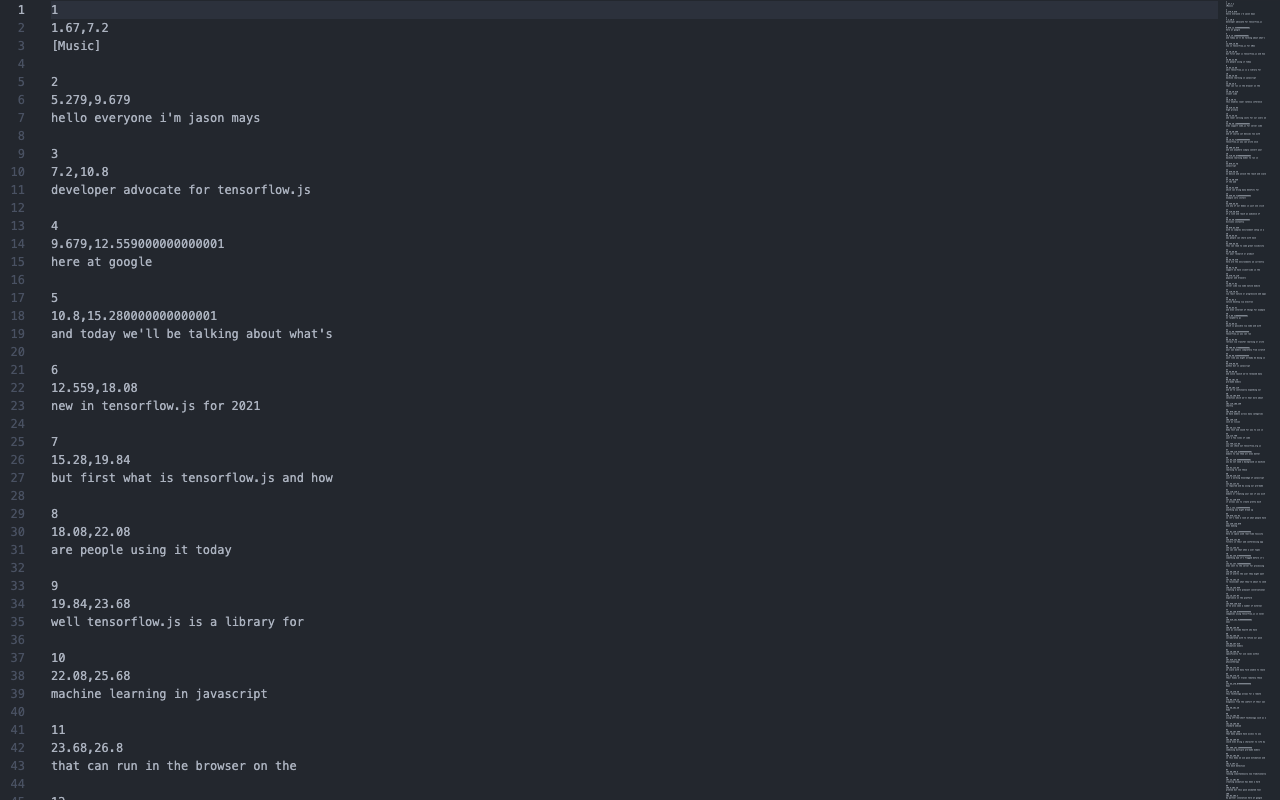Click "that can run in the browser on the"
Image resolution: width=1280 pixels, height=800 pixels.
(174, 766)
